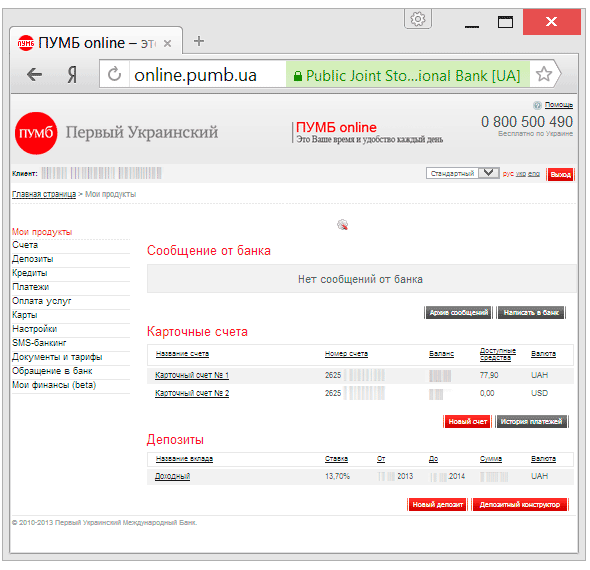
Task: Open Кредиты in sidebar
Action: (x=30, y=273)
